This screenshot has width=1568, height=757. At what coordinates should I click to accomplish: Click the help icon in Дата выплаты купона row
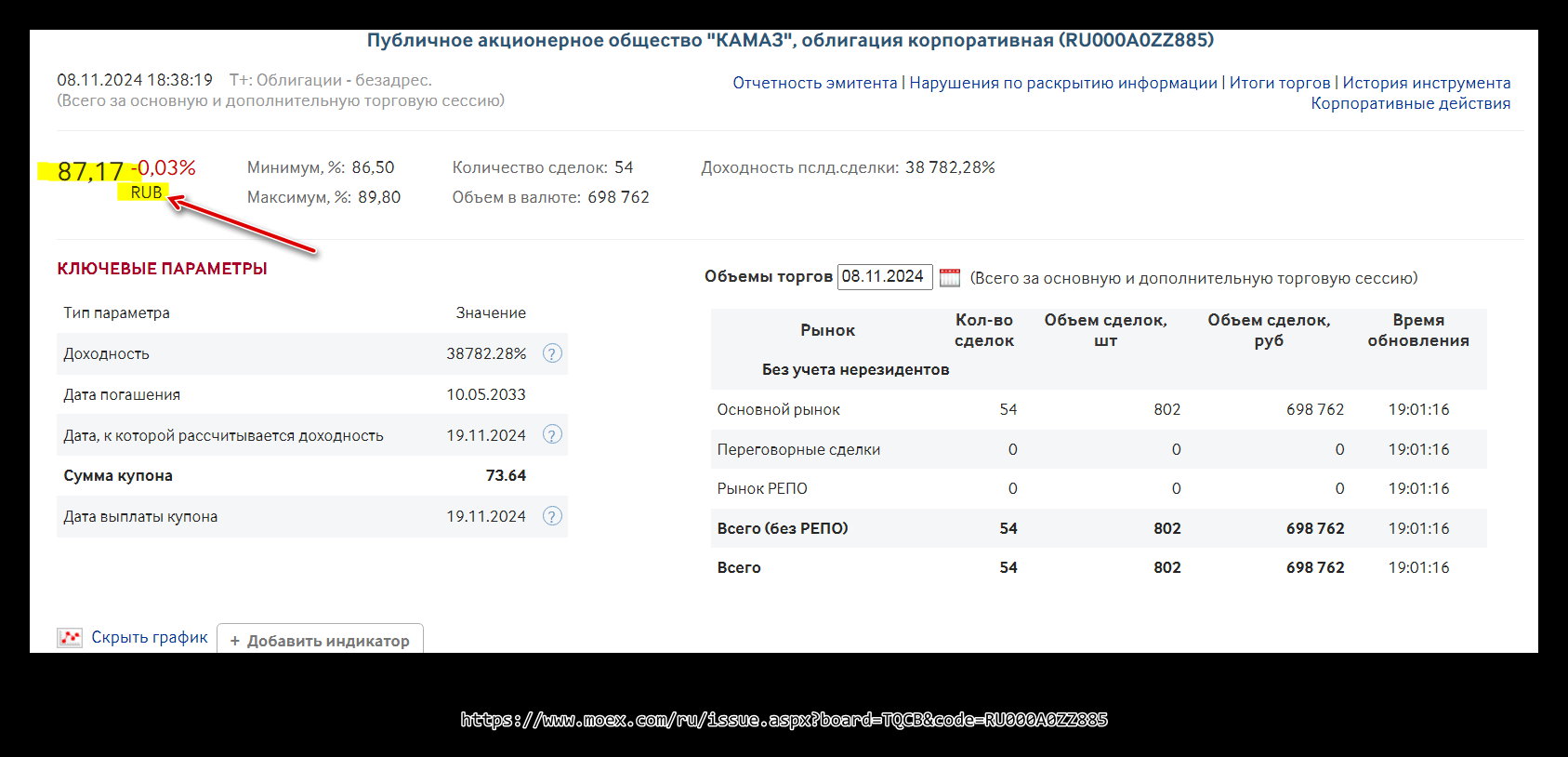click(x=552, y=516)
